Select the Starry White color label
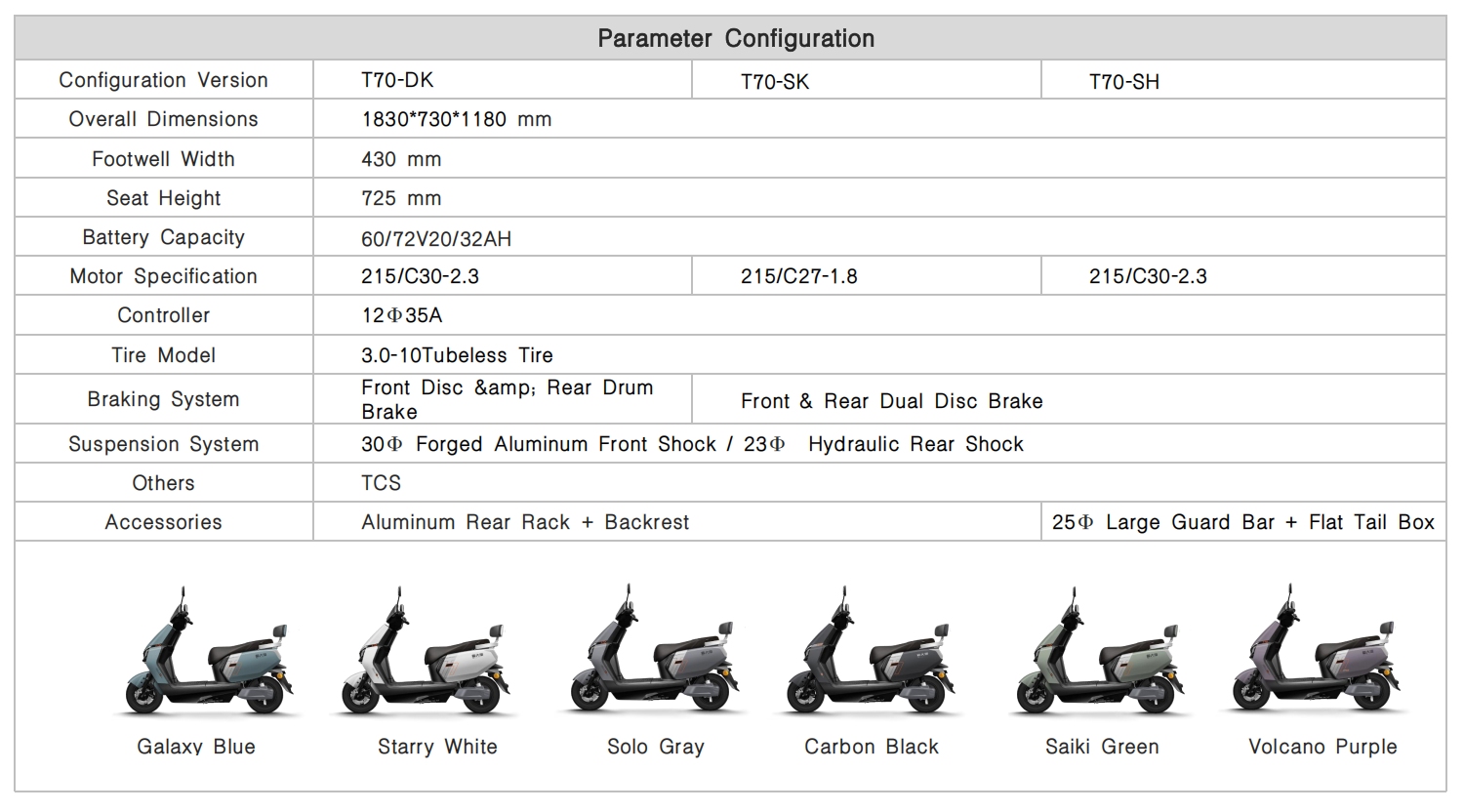The height and width of the screenshot is (812, 1464). pyautogui.click(x=437, y=747)
